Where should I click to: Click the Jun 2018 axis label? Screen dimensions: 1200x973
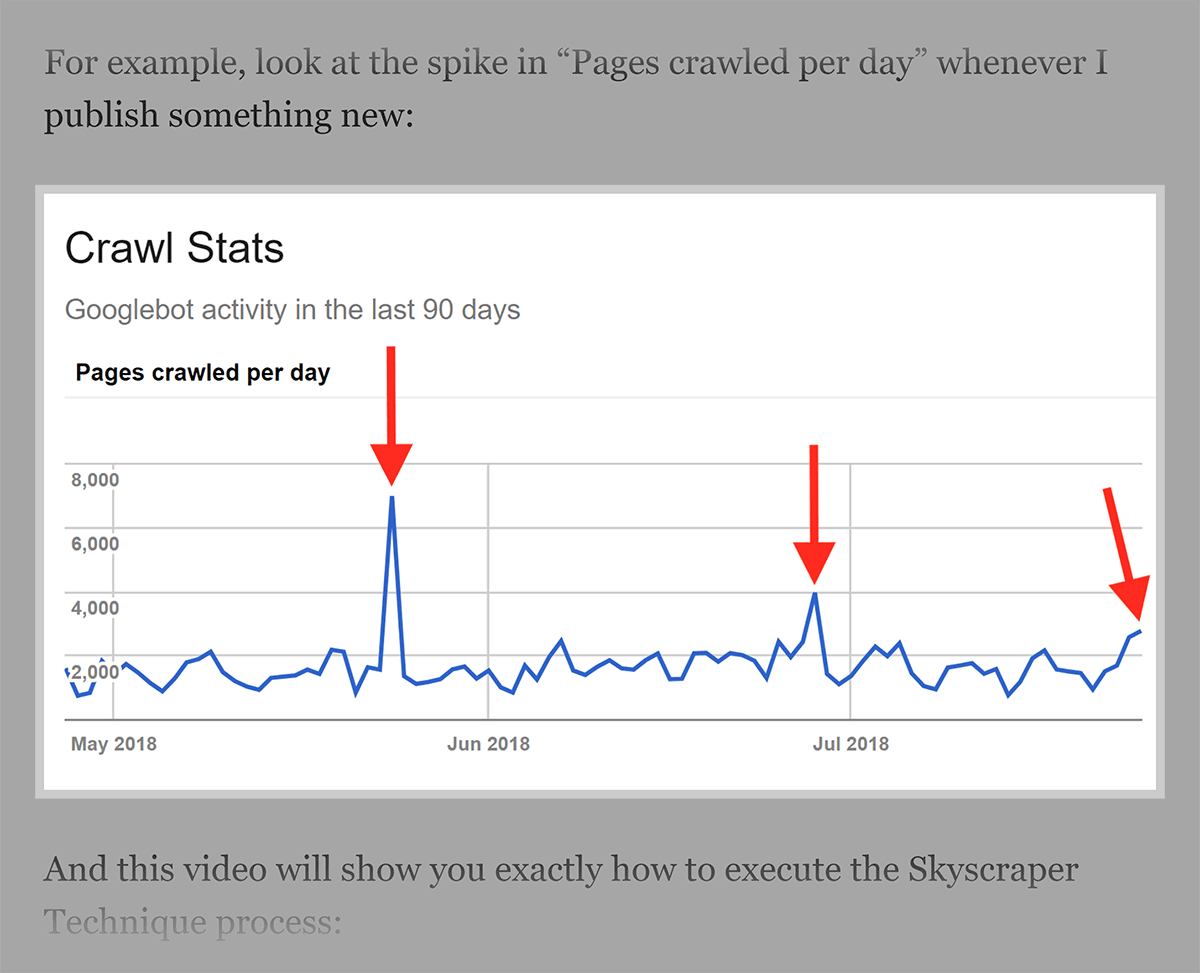pyautogui.click(x=488, y=744)
